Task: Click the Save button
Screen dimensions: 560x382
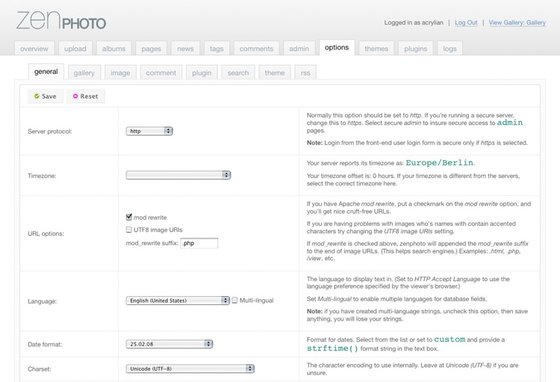Action: click(x=45, y=96)
